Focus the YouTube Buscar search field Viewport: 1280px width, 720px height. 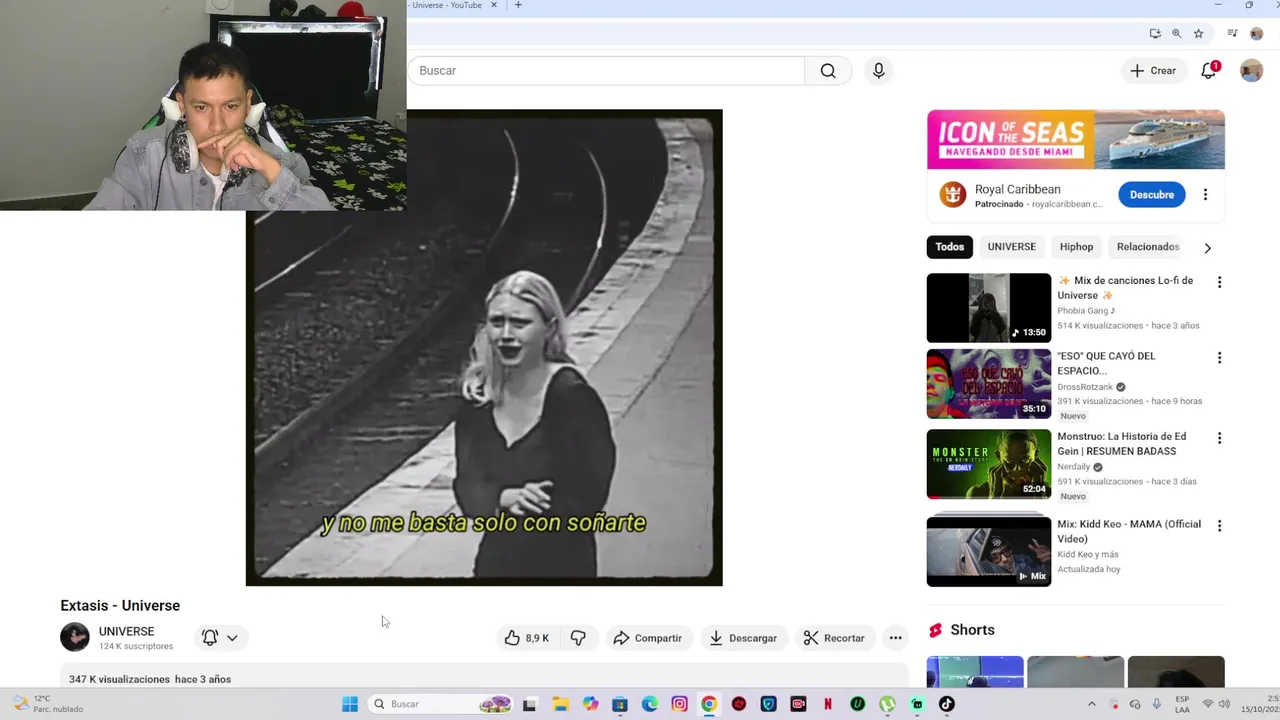point(606,71)
